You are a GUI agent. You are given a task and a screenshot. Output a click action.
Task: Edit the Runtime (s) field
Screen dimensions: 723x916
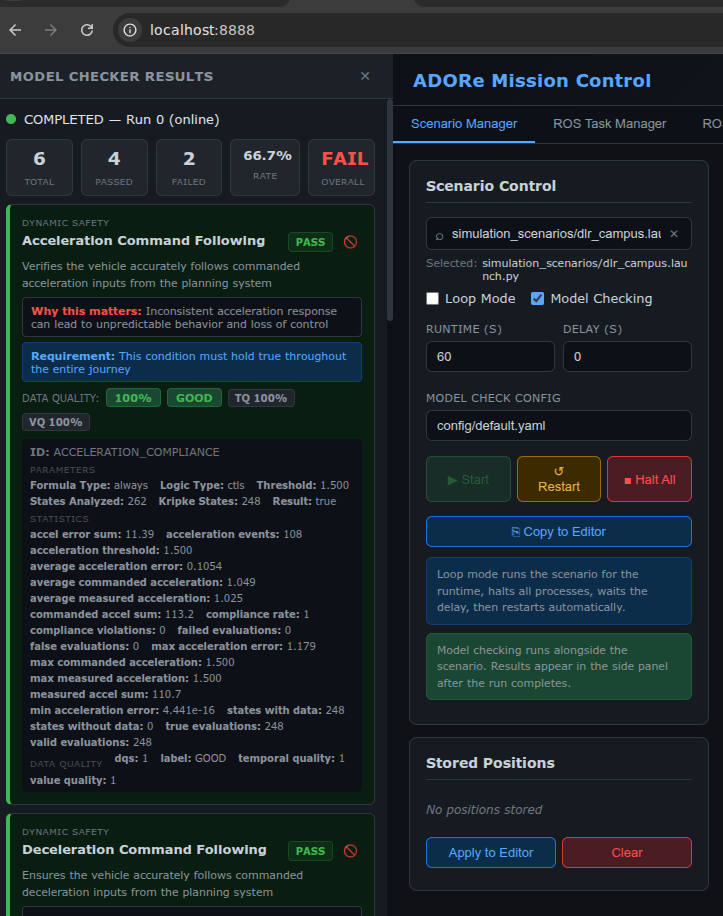490,356
